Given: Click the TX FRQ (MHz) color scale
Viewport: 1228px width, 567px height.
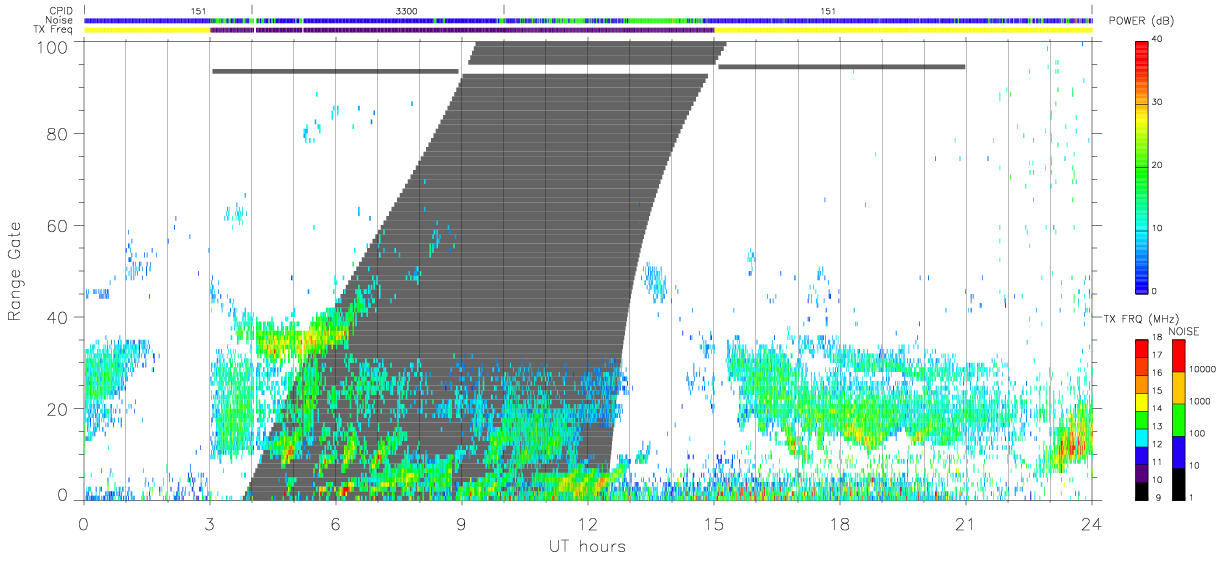Looking at the screenshot, I should click(x=1141, y=419).
